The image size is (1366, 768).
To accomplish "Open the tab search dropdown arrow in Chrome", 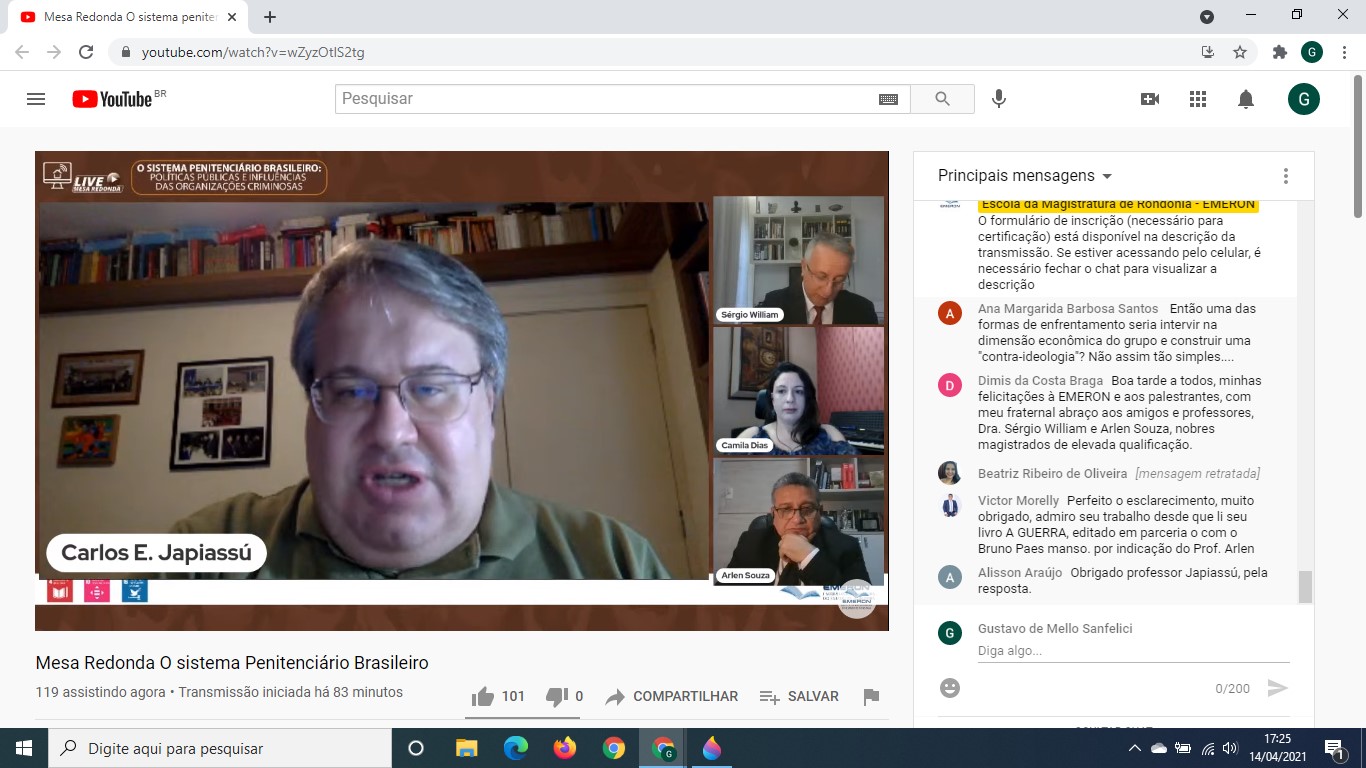I will coord(1207,17).
